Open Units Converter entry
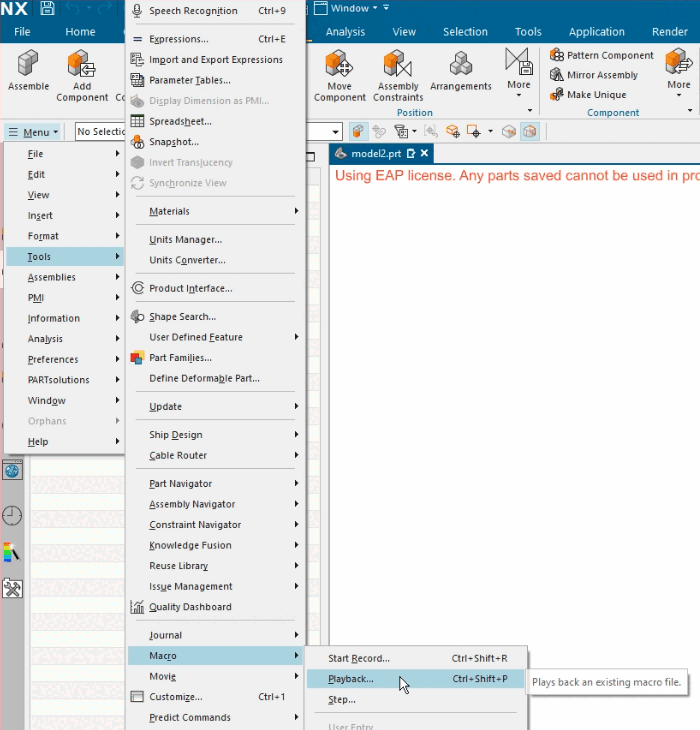Screen dimensions: 700x730 point(215,260)
